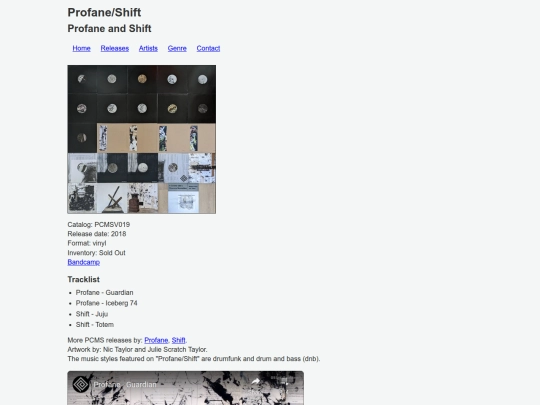The image size is (540, 405).
Task: Select the 'Format: vinyl' line
Action: 87,243
